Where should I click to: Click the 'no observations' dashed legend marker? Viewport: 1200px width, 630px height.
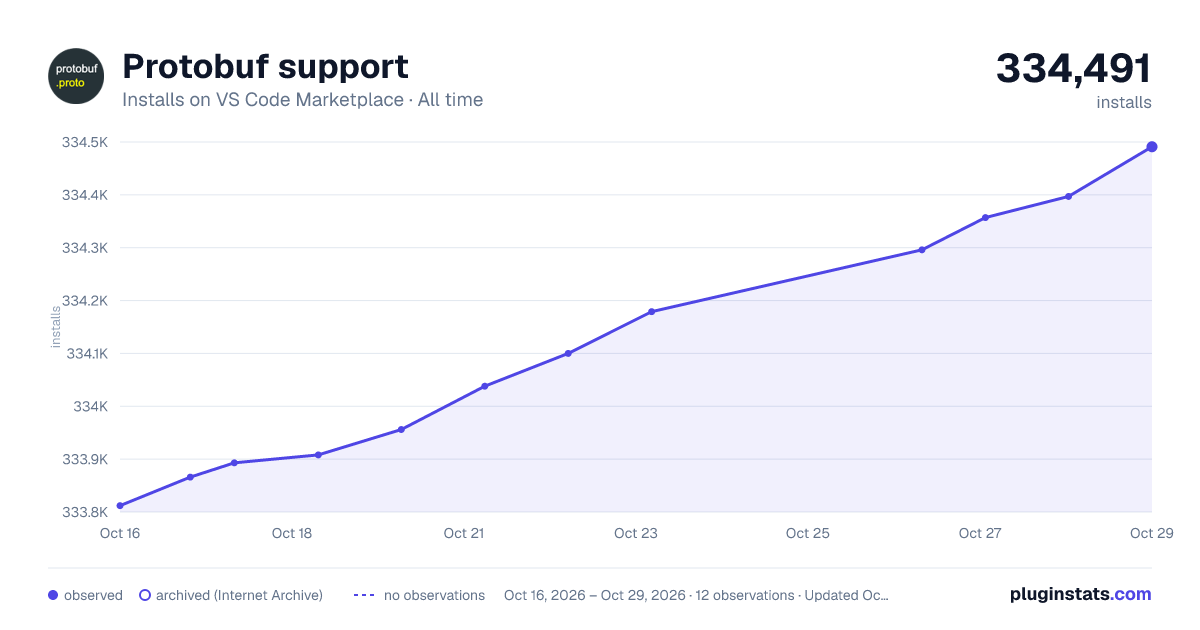tap(364, 595)
